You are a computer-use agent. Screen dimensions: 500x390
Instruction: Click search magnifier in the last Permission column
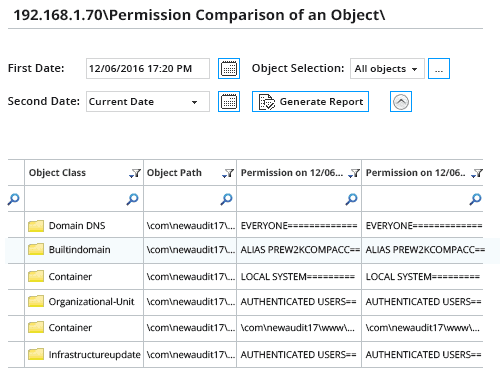click(475, 199)
